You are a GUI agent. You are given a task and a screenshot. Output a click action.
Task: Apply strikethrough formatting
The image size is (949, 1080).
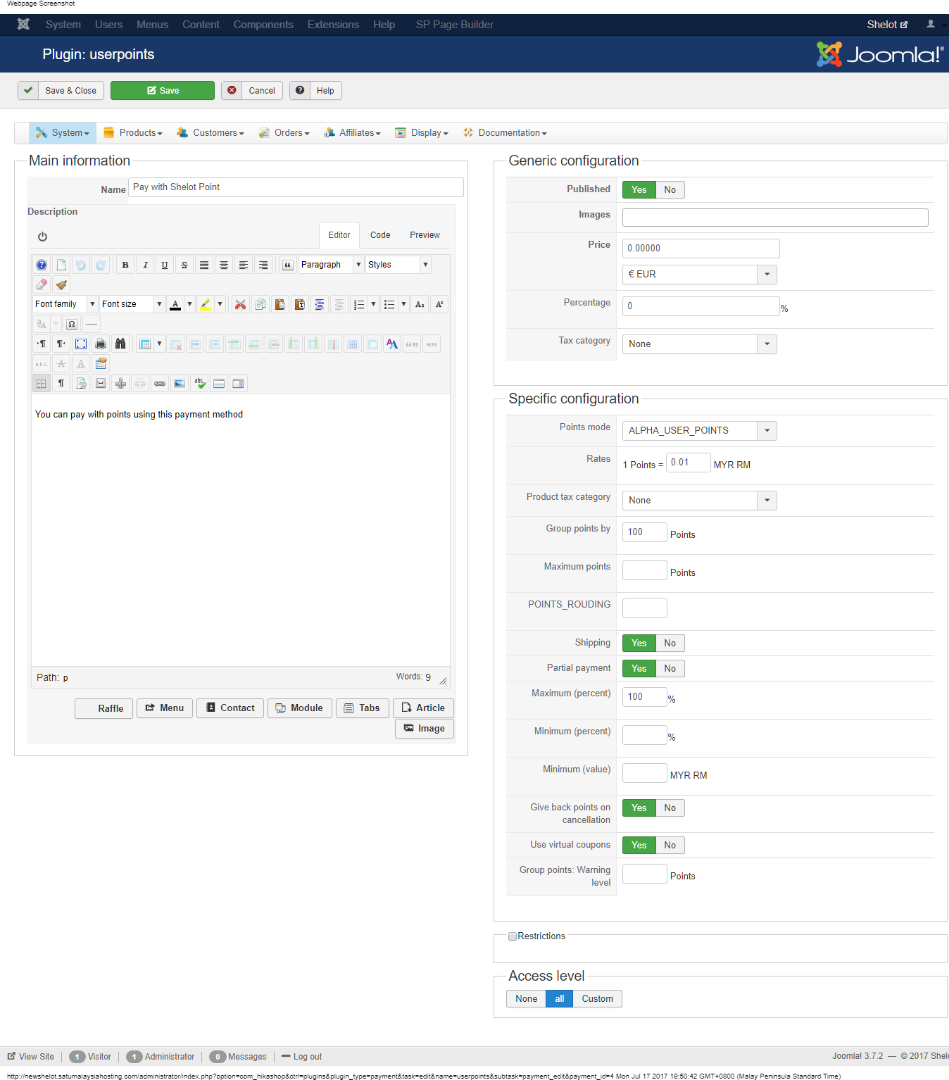click(x=185, y=265)
